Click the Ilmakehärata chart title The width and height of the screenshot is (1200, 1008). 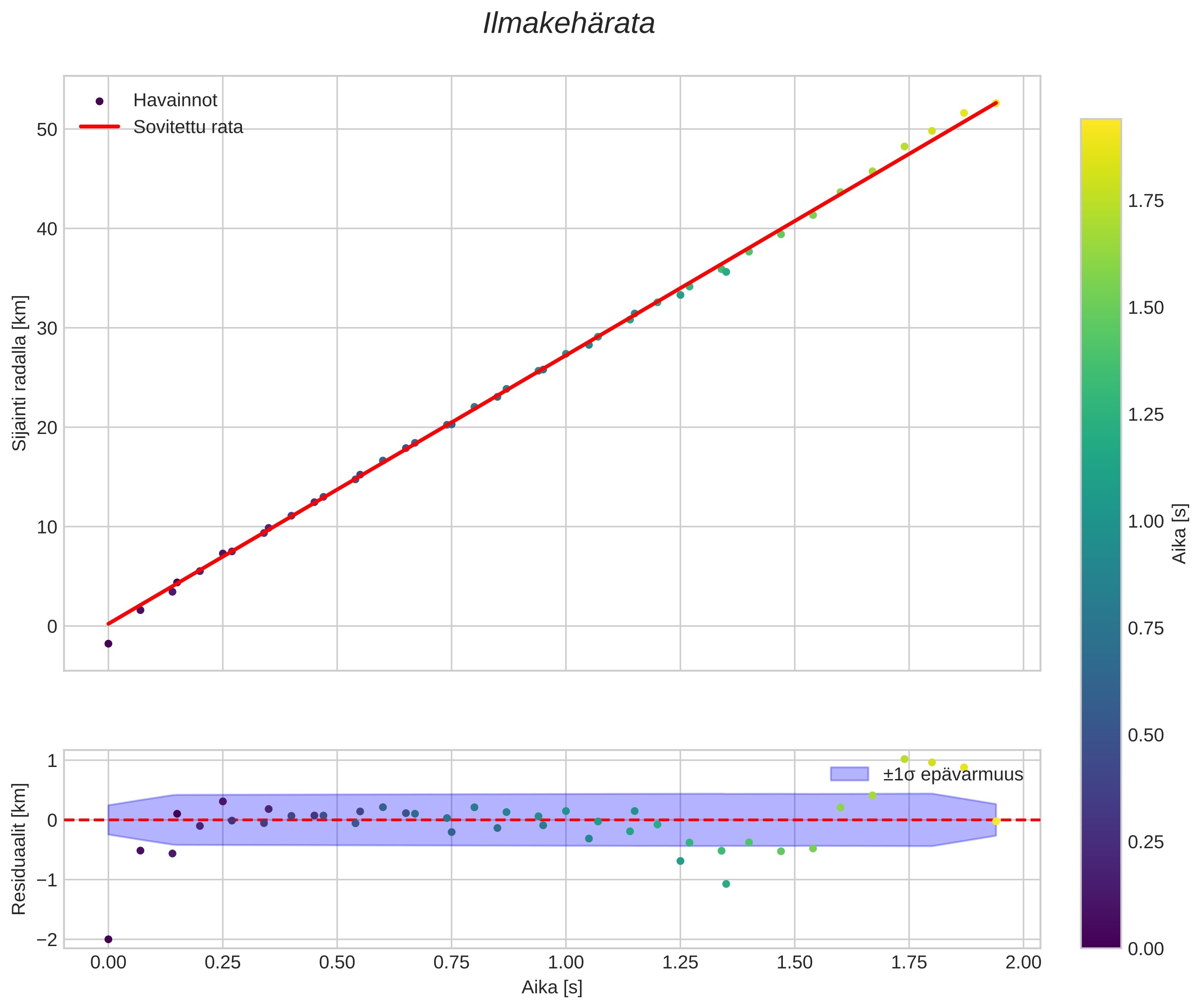pyautogui.click(x=568, y=24)
